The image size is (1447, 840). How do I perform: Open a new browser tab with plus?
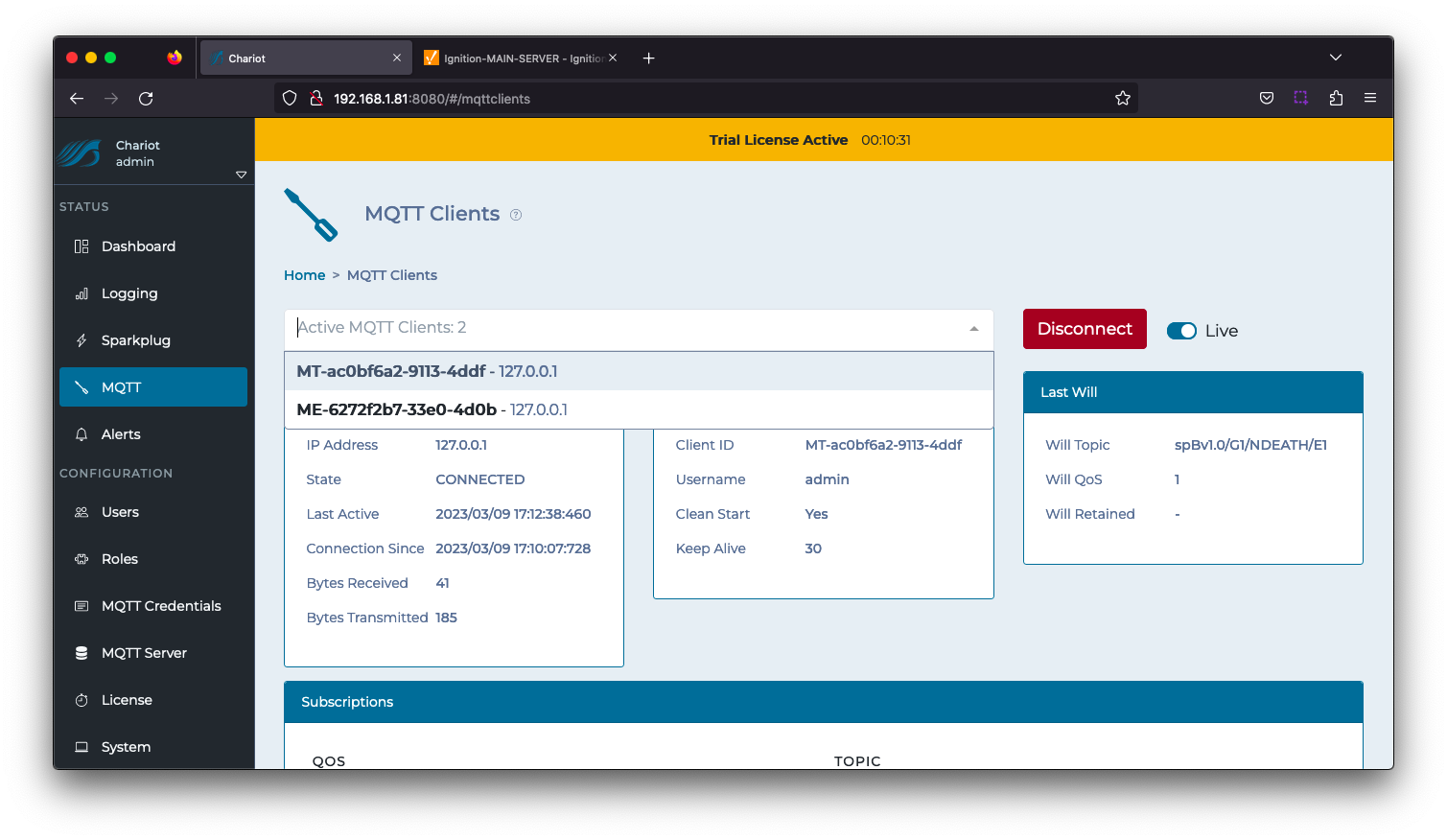(x=649, y=58)
